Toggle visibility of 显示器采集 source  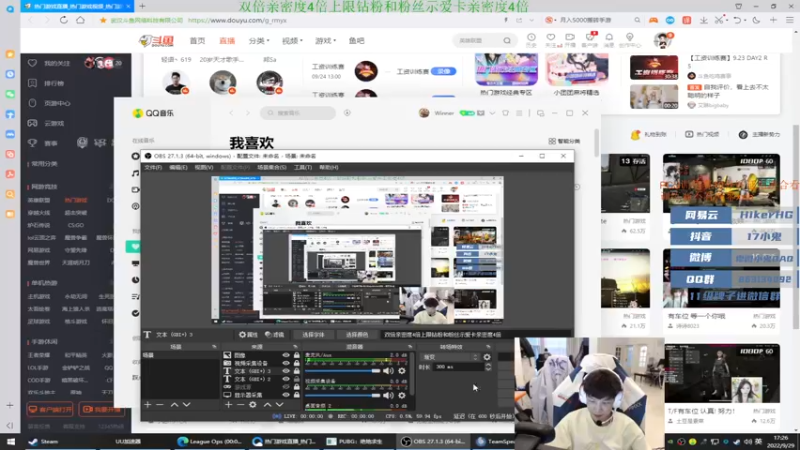286,395
